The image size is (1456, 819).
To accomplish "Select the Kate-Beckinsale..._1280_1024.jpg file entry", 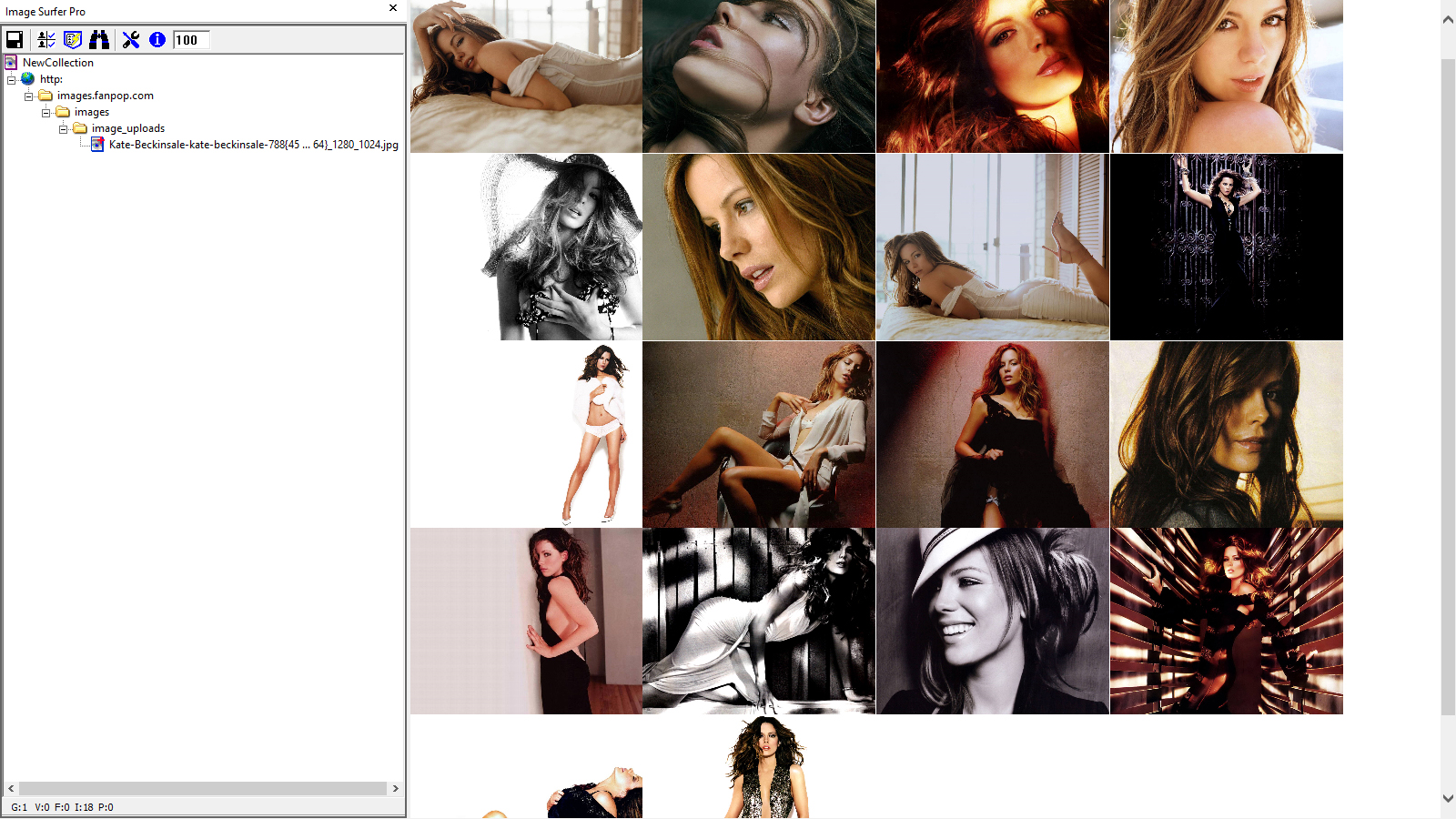I will 254,145.
